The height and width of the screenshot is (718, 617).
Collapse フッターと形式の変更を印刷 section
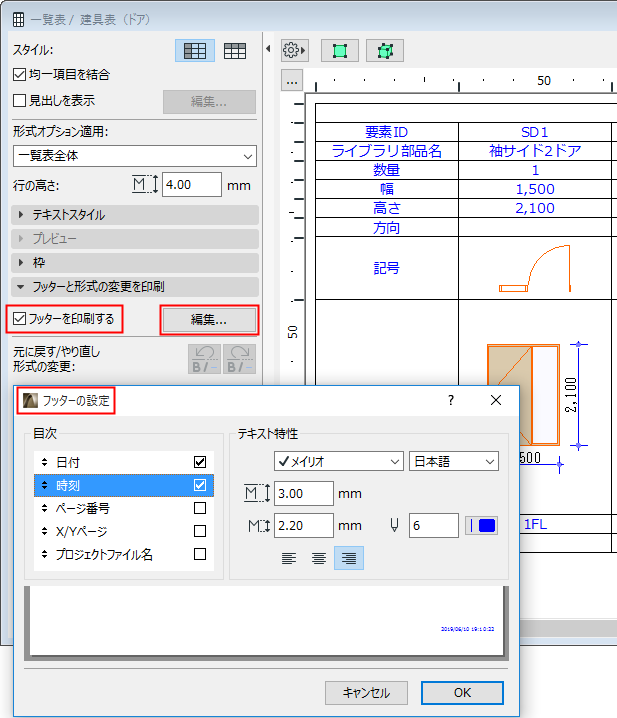click(135, 287)
